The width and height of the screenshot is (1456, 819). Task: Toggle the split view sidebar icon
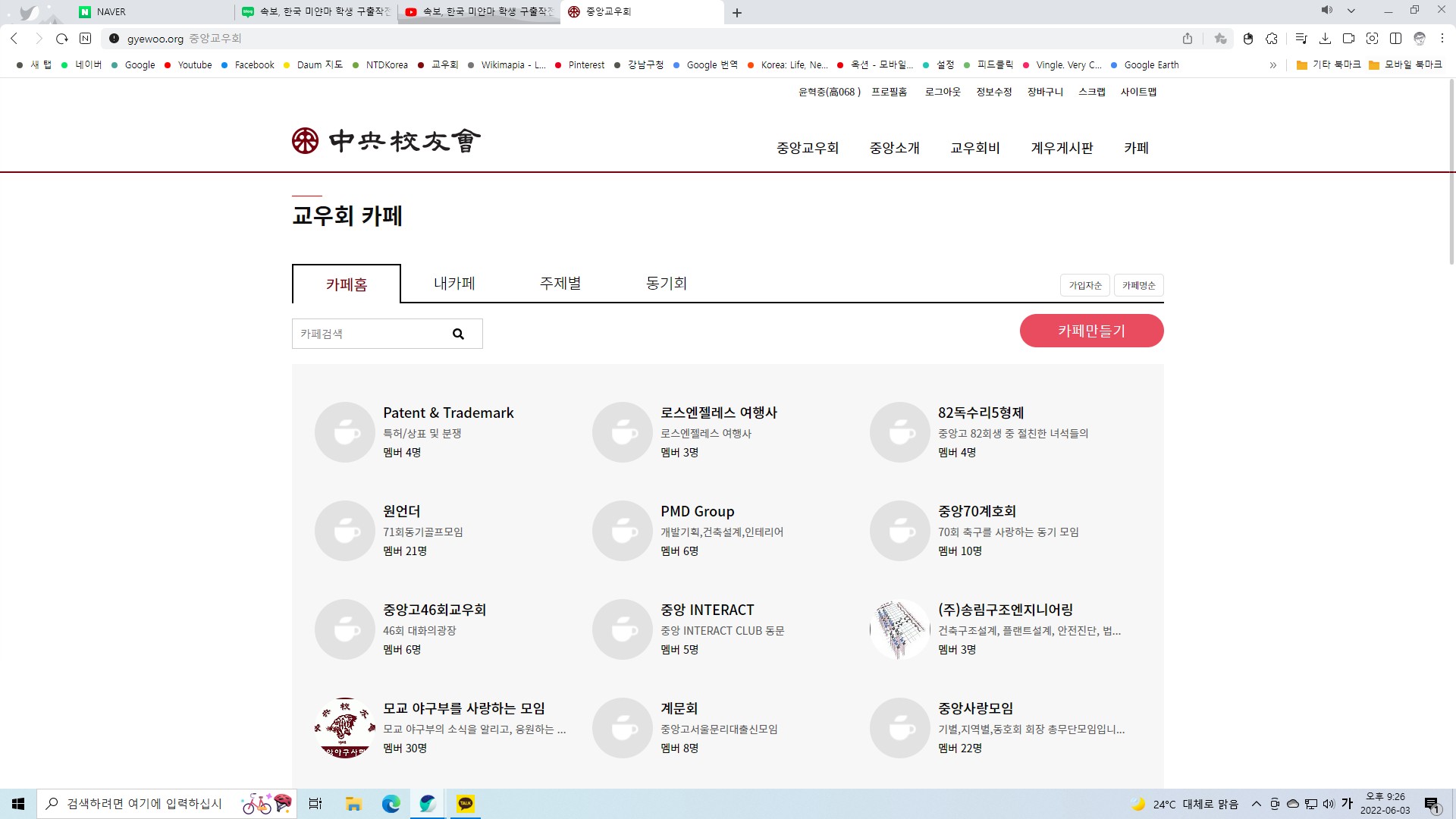point(1395,39)
